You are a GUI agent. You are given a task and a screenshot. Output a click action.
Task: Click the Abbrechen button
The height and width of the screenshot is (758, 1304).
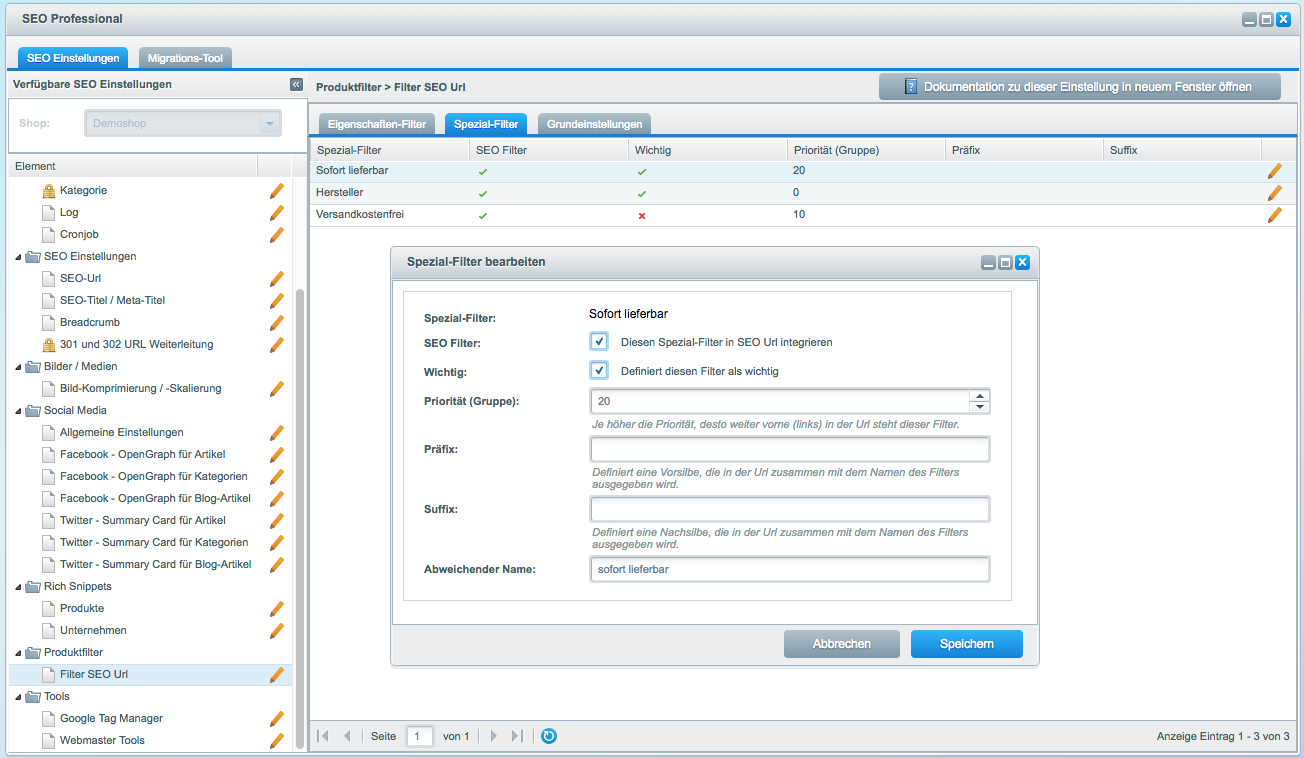tap(841, 644)
